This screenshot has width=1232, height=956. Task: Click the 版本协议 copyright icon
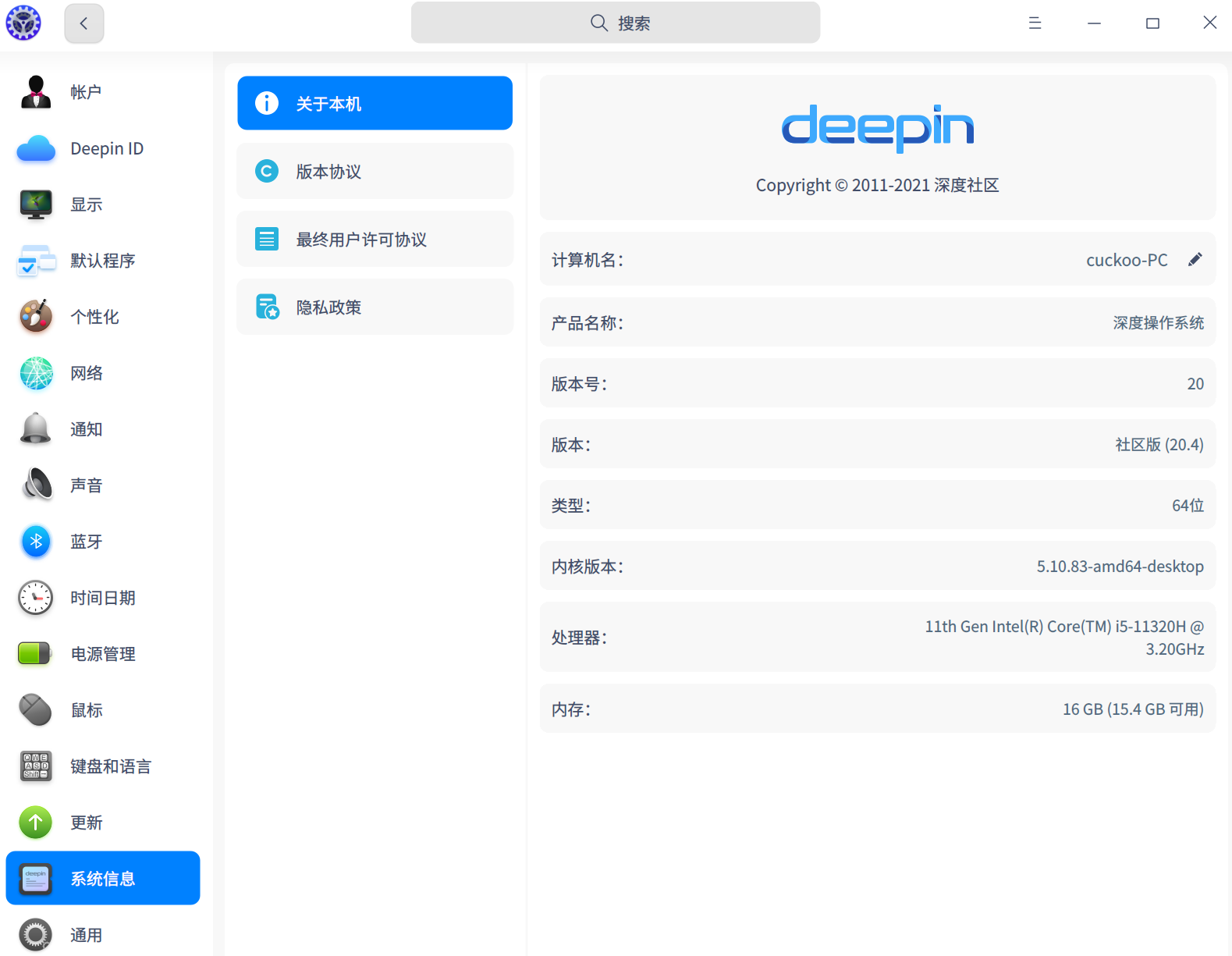point(267,171)
